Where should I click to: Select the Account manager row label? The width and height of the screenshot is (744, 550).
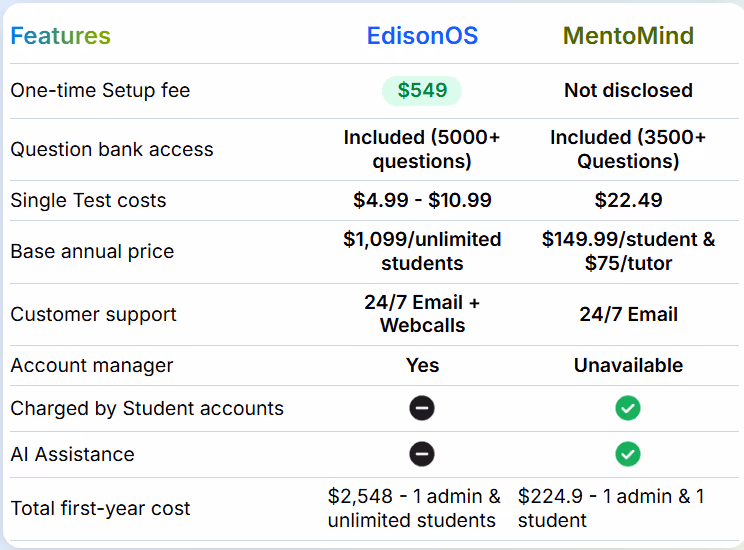92,365
